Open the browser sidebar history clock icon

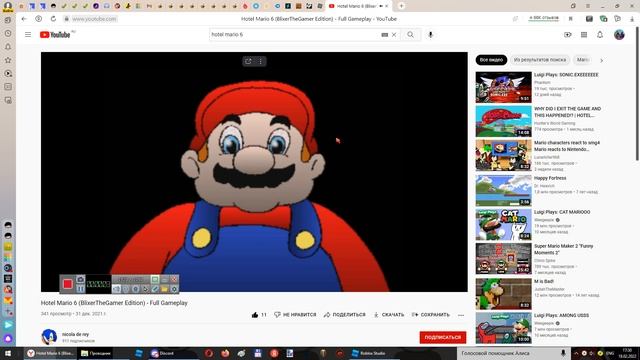pos(8,33)
